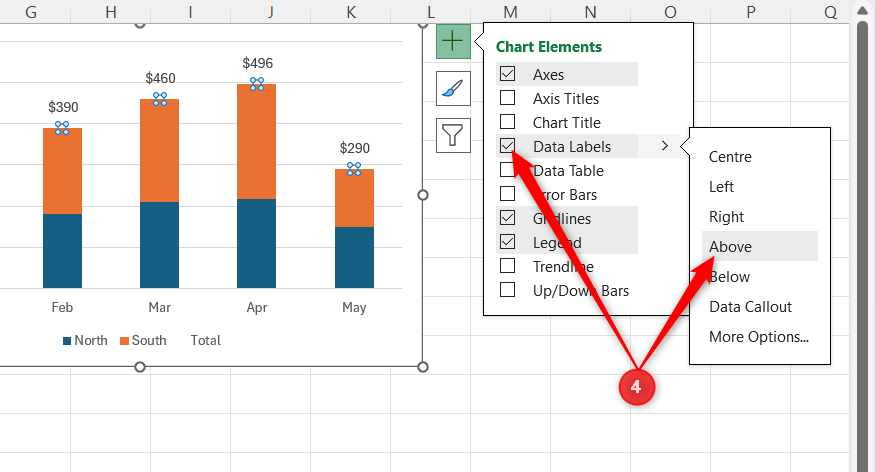
Task: Open Chart Styles paintbrush button
Action: click(453, 88)
